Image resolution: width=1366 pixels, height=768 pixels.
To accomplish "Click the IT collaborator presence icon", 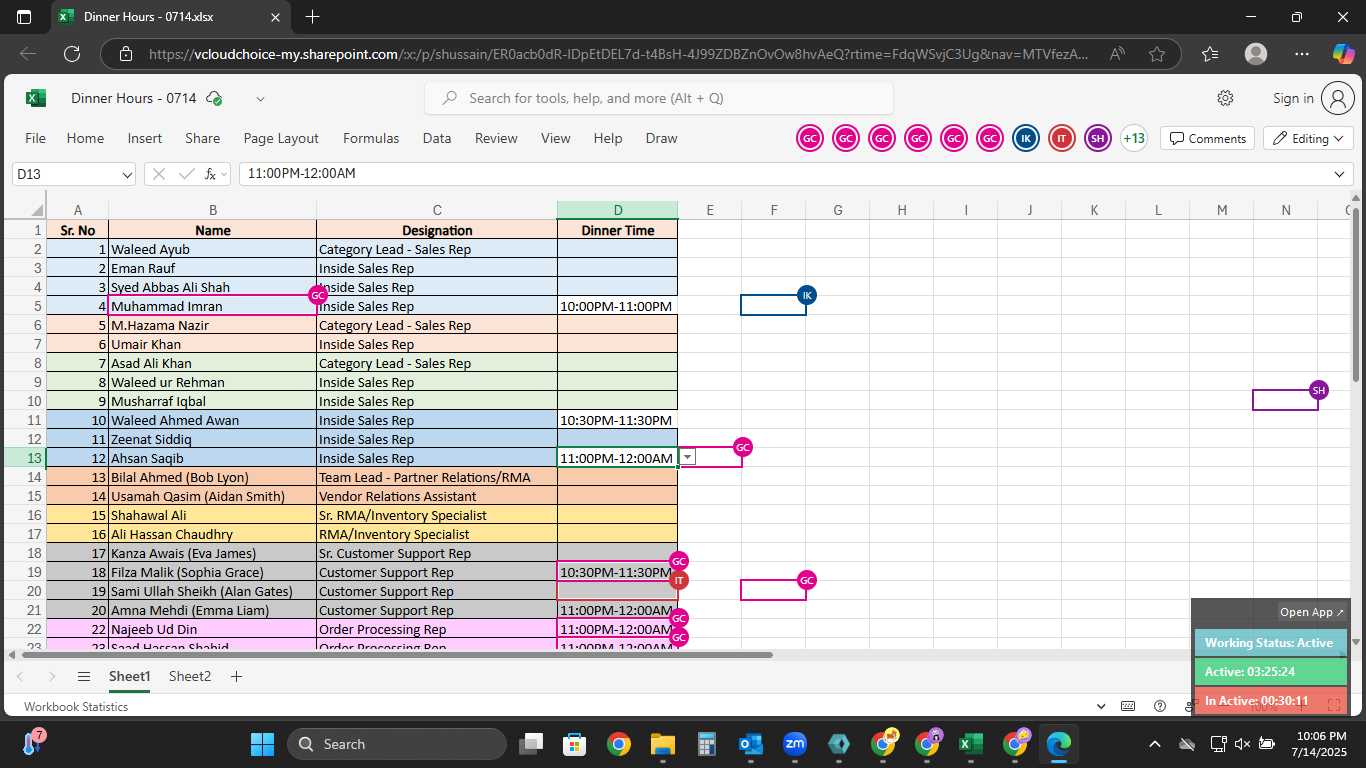I will click(1062, 138).
